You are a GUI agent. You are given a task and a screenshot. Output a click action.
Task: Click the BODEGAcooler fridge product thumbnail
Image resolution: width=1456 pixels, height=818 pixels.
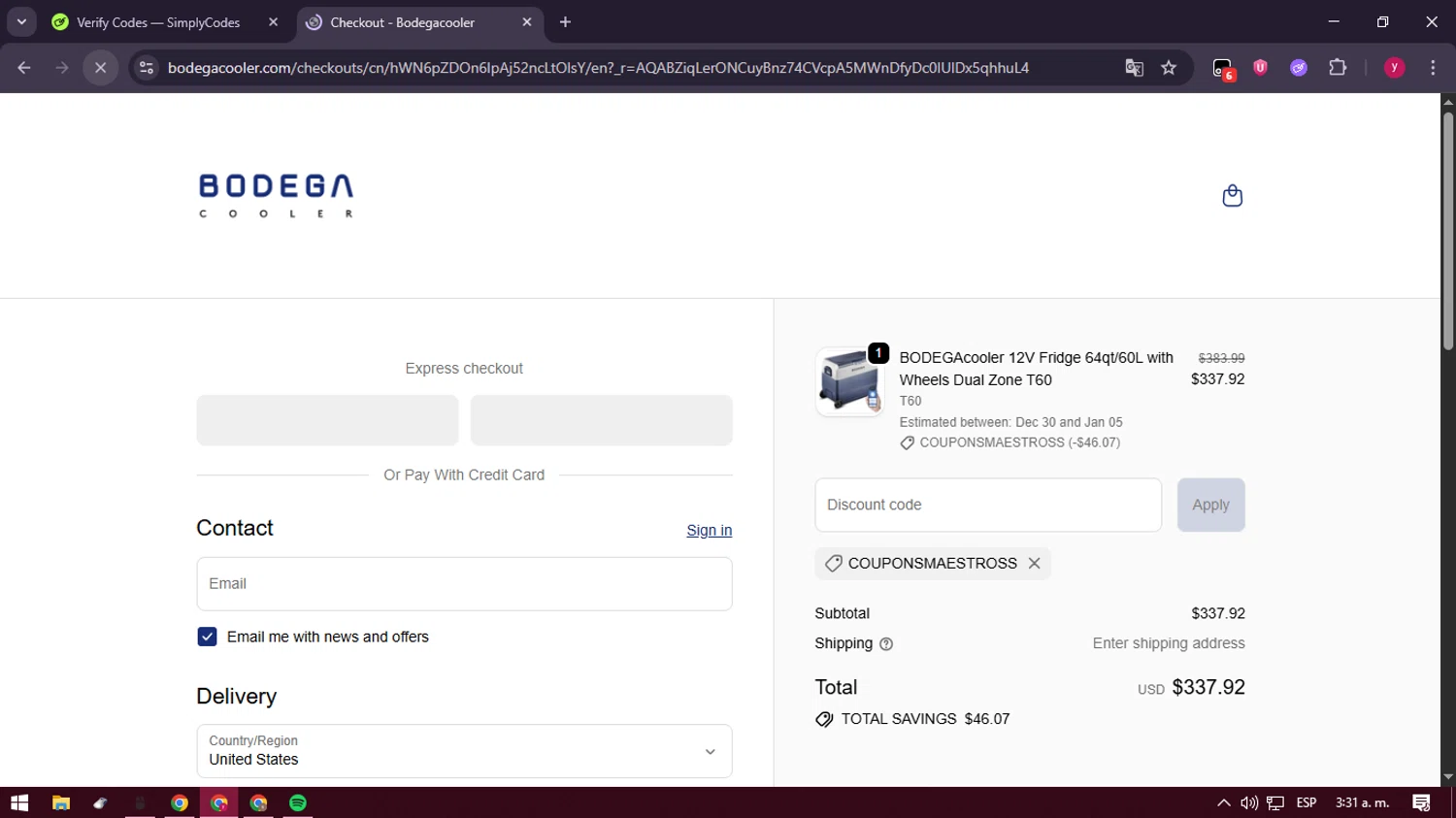(x=849, y=381)
